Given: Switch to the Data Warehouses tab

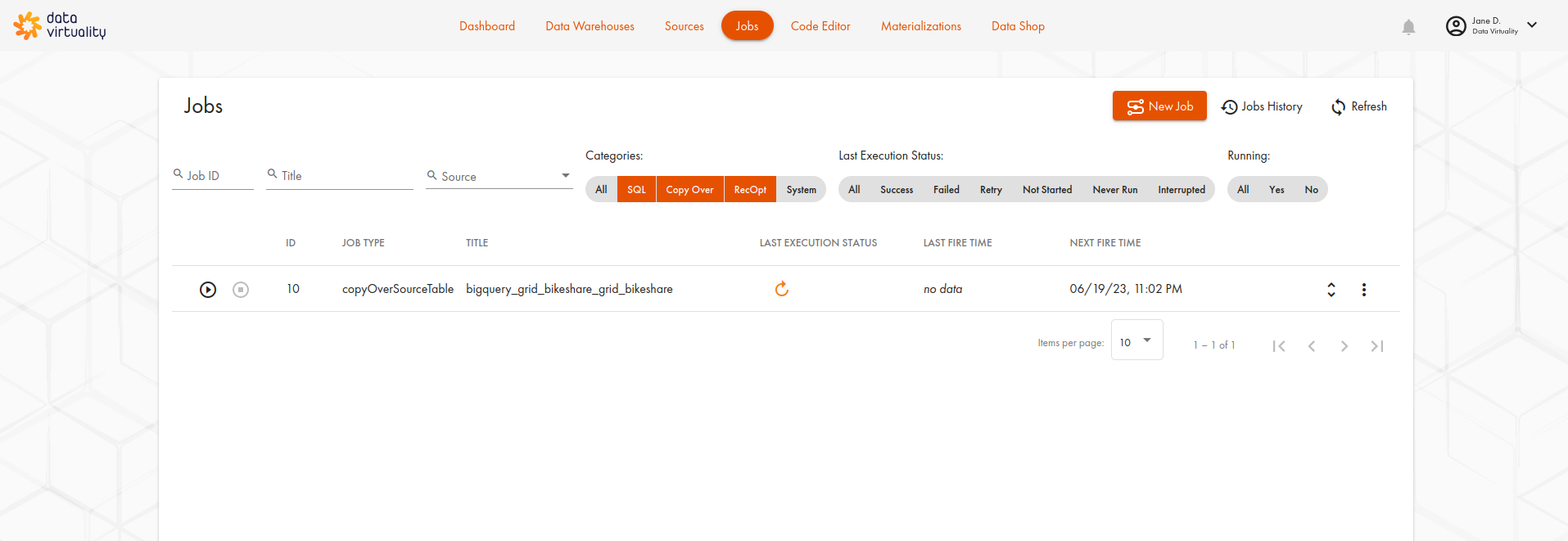Looking at the screenshot, I should click(590, 26).
